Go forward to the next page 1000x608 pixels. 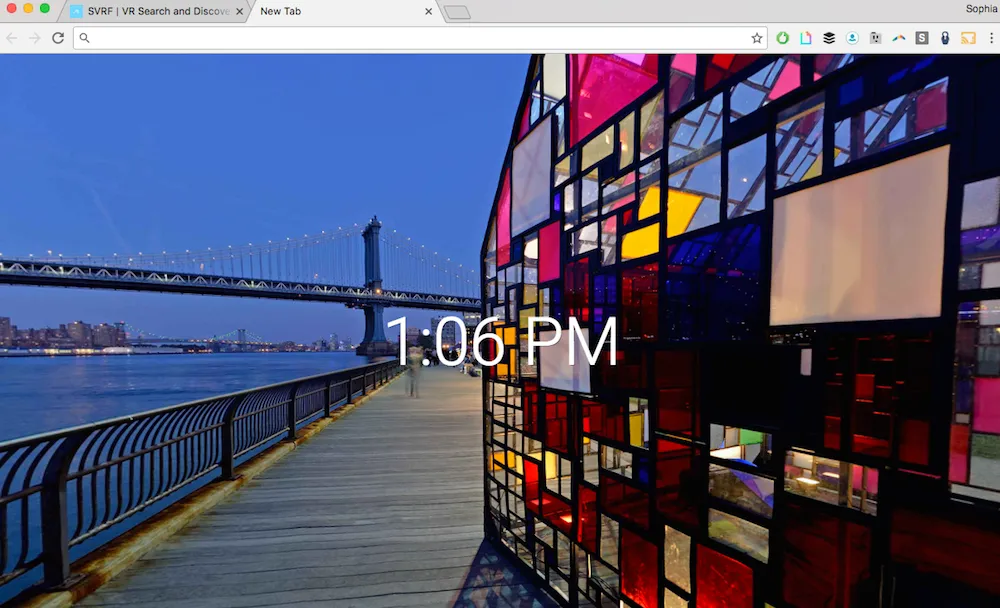[x=35, y=38]
